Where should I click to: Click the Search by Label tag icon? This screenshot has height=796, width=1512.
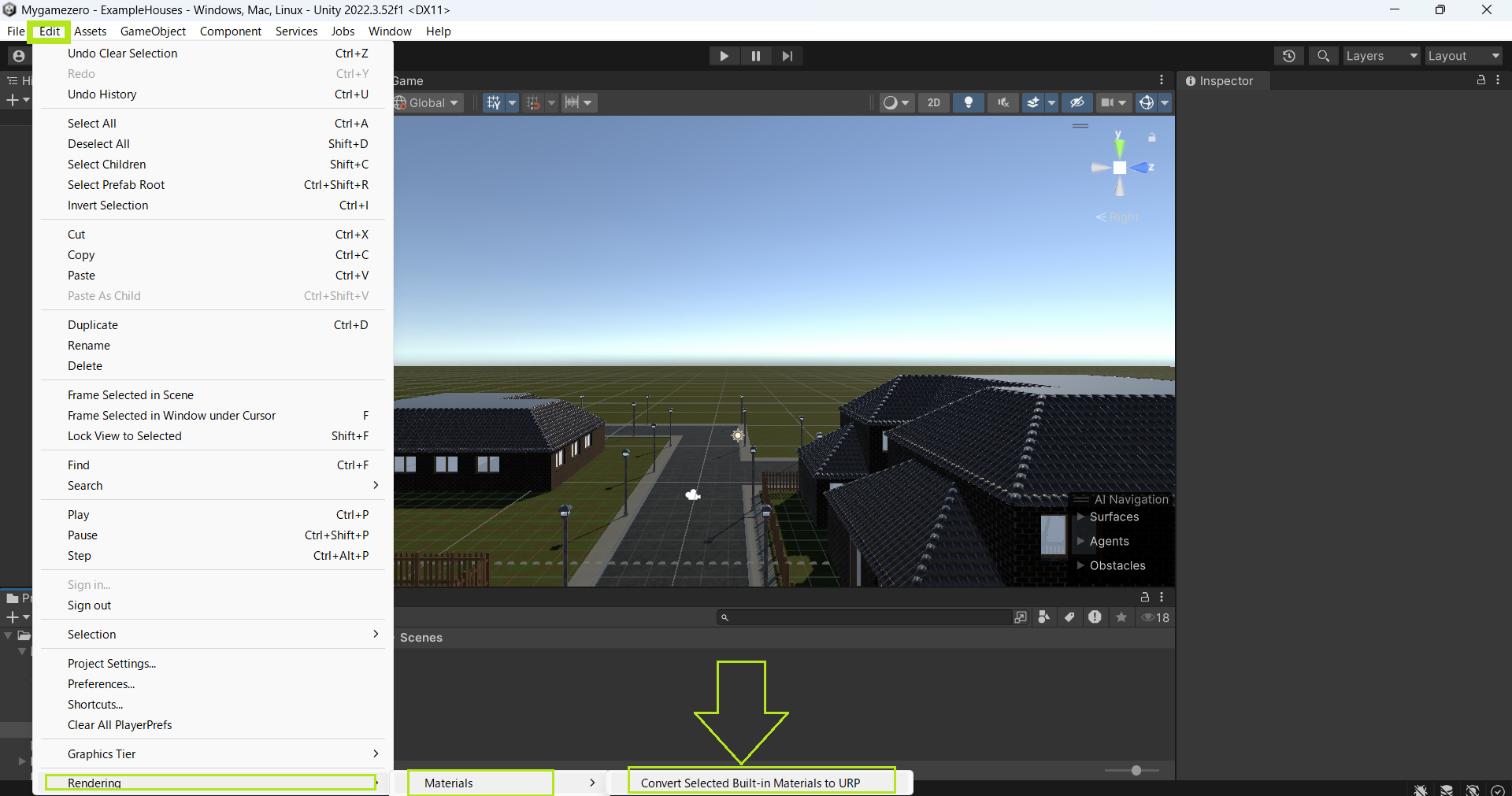click(1069, 617)
